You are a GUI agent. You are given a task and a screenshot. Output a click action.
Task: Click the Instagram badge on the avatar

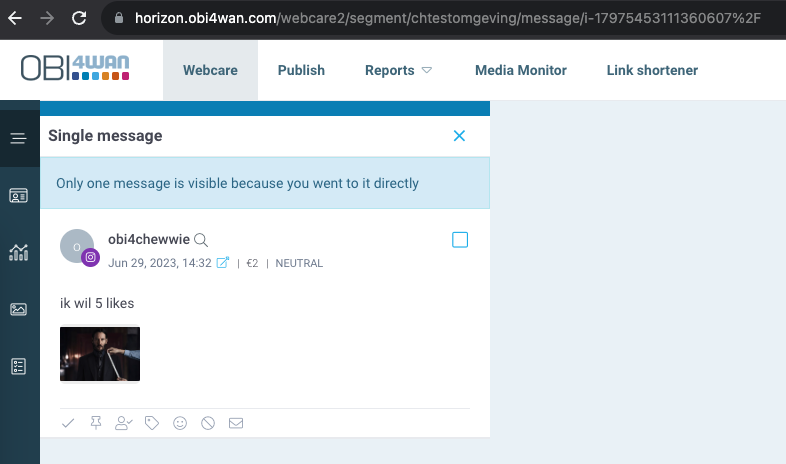[x=90, y=258]
